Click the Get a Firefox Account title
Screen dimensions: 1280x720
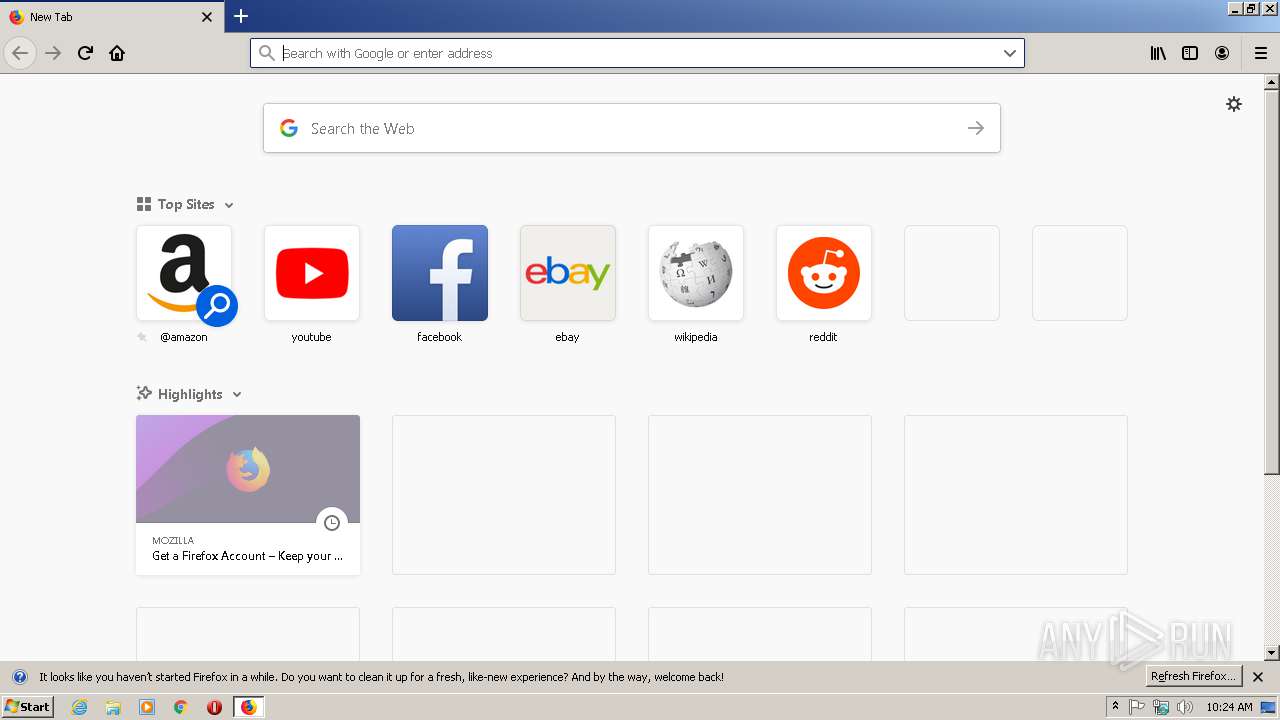pos(247,556)
